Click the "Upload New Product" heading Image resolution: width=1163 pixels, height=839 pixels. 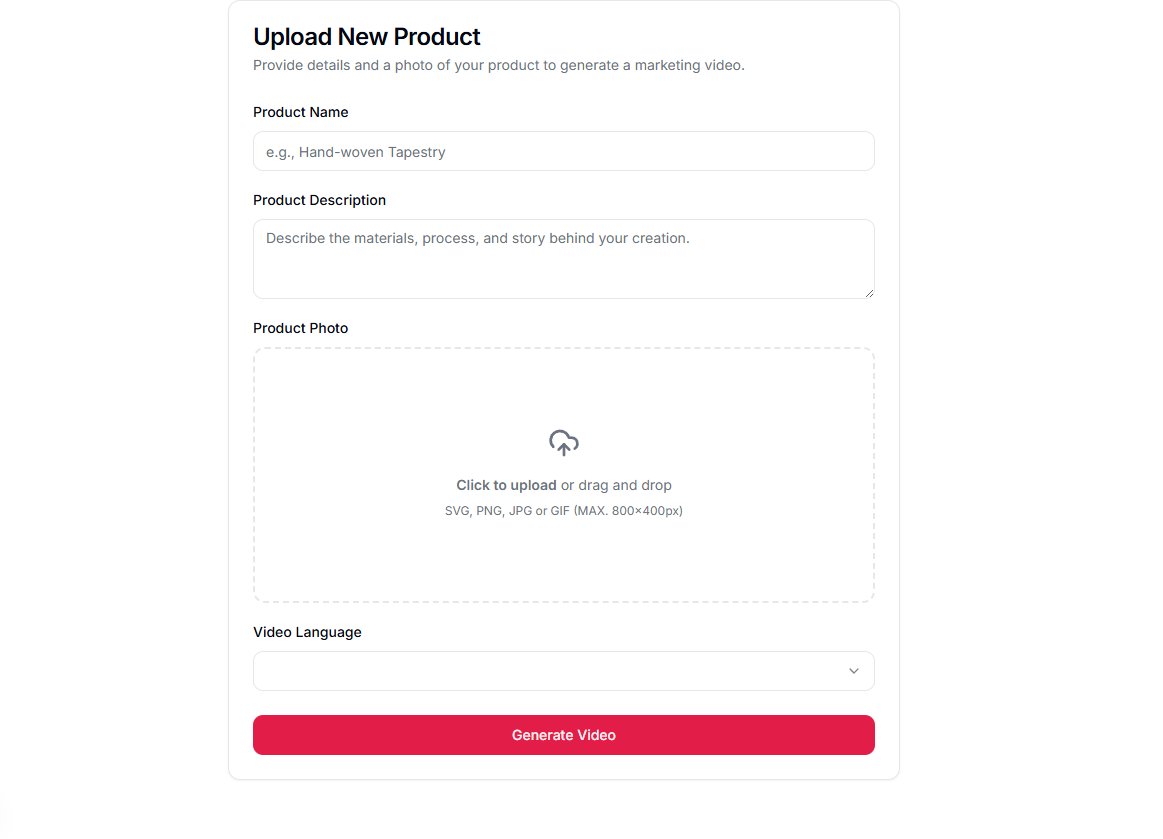click(367, 37)
